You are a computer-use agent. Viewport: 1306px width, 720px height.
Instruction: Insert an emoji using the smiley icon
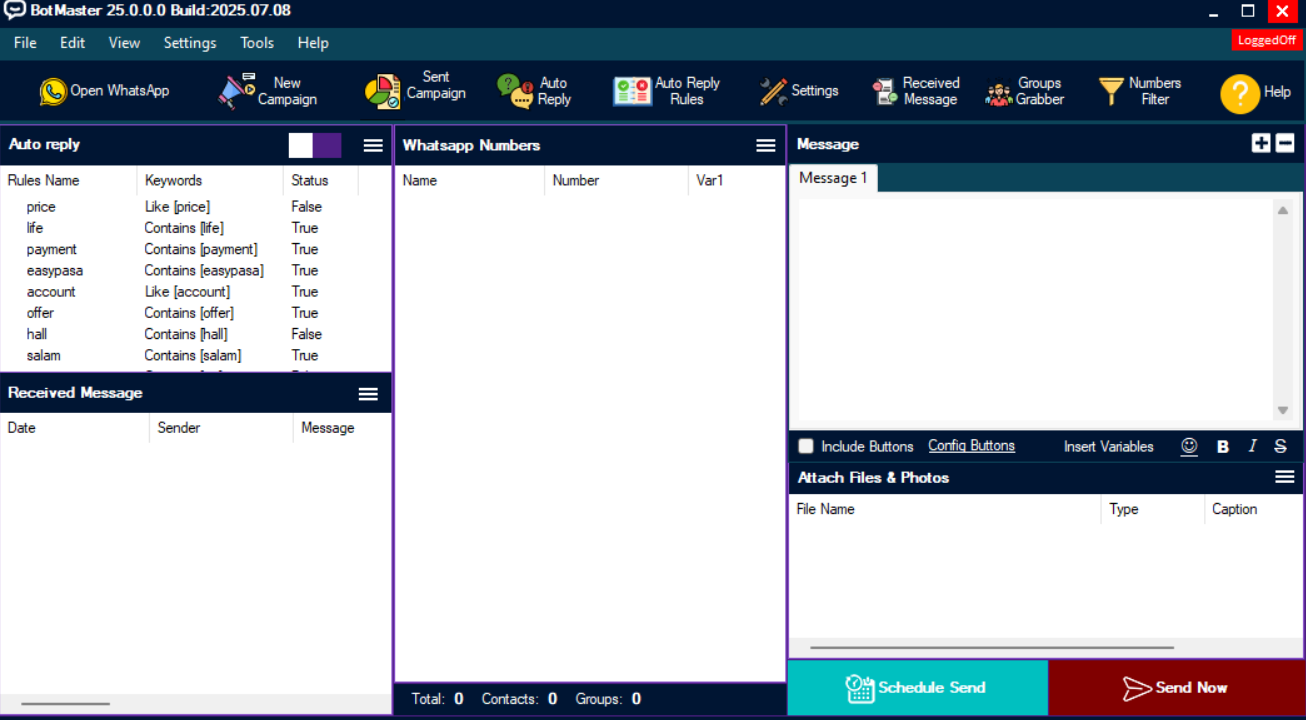pos(1189,447)
